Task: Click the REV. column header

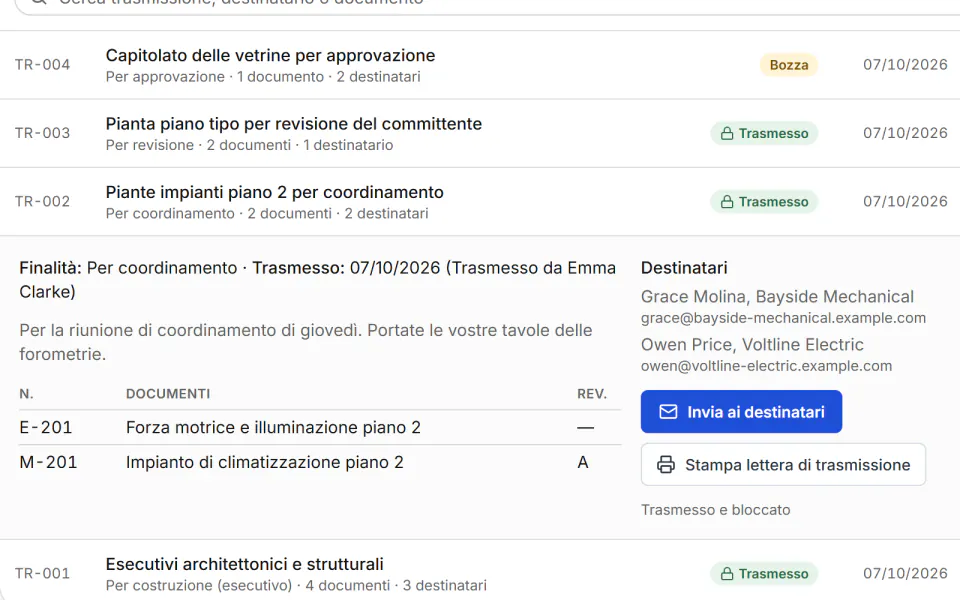Action: pos(592,394)
